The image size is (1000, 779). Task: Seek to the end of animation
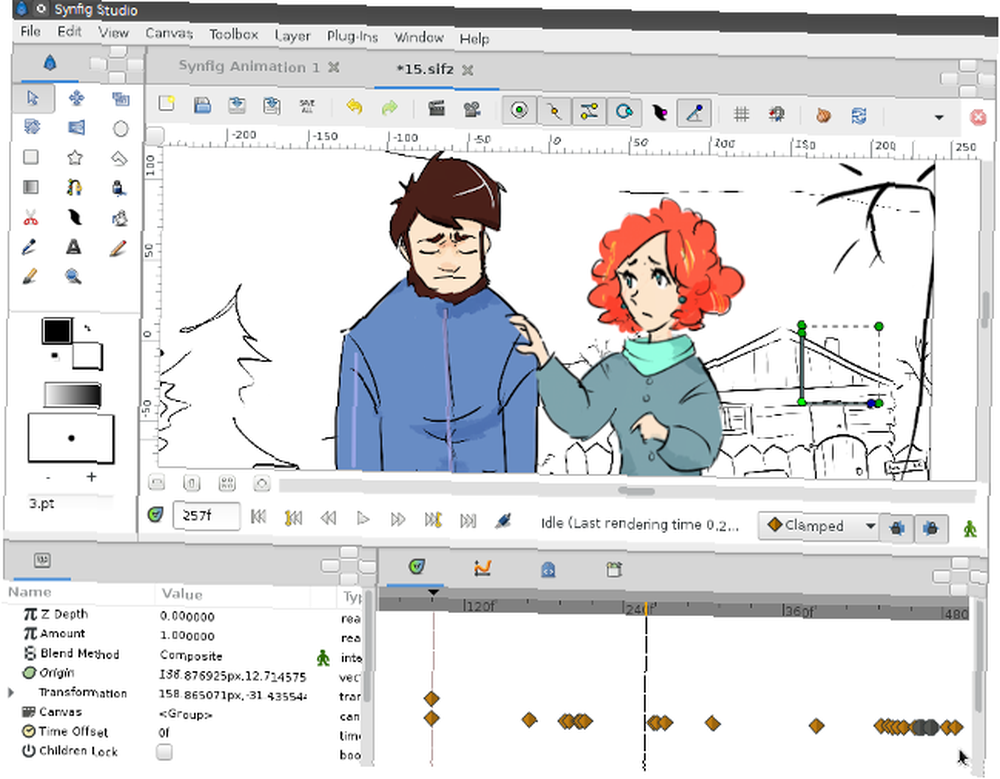468,521
